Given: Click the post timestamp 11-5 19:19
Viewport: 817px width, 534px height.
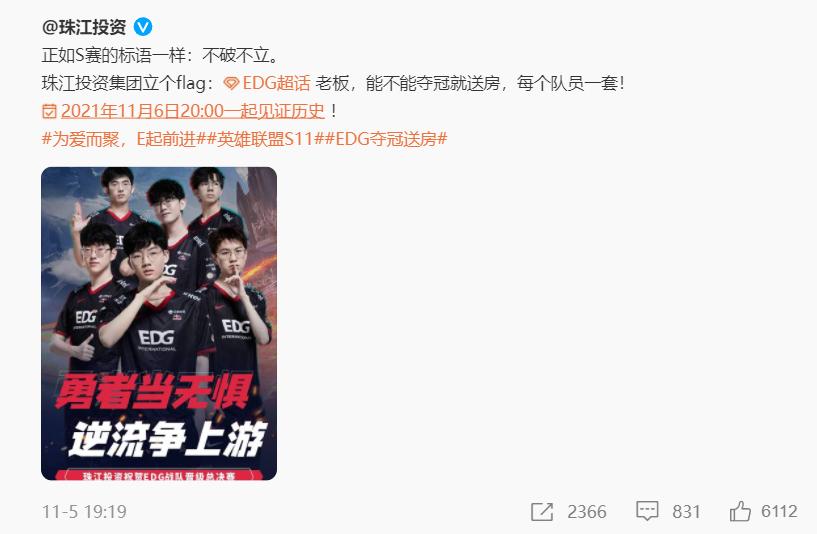Looking at the screenshot, I should [x=84, y=512].
